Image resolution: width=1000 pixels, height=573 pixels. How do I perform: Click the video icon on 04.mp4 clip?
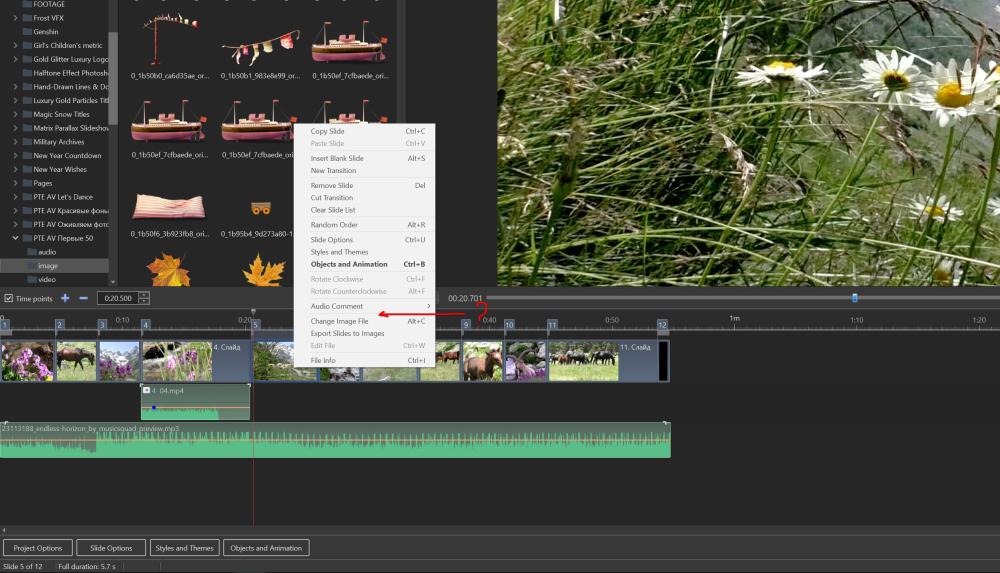147,390
